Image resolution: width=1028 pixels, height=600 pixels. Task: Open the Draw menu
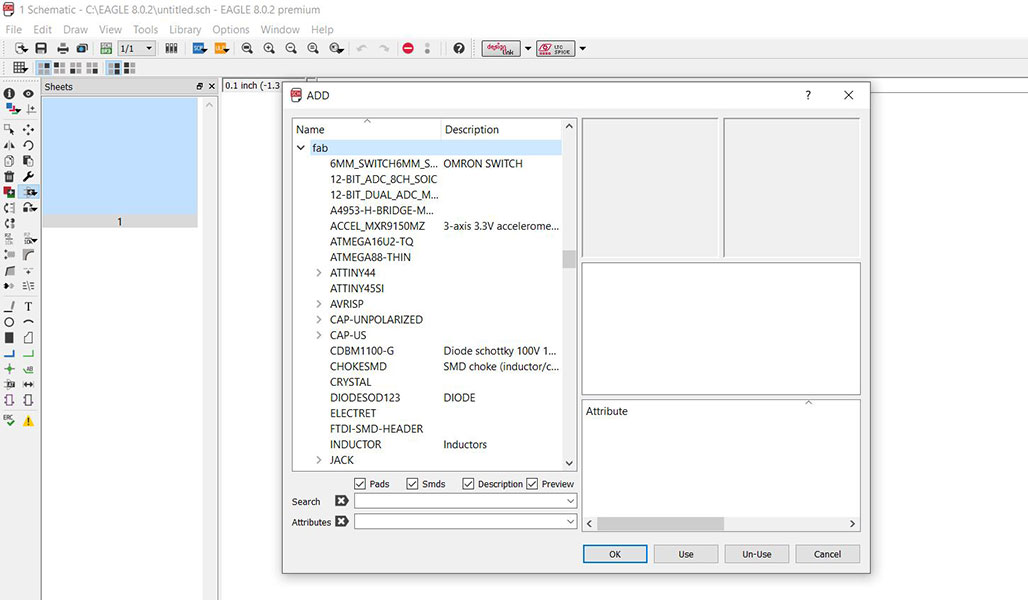tap(75, 30)
